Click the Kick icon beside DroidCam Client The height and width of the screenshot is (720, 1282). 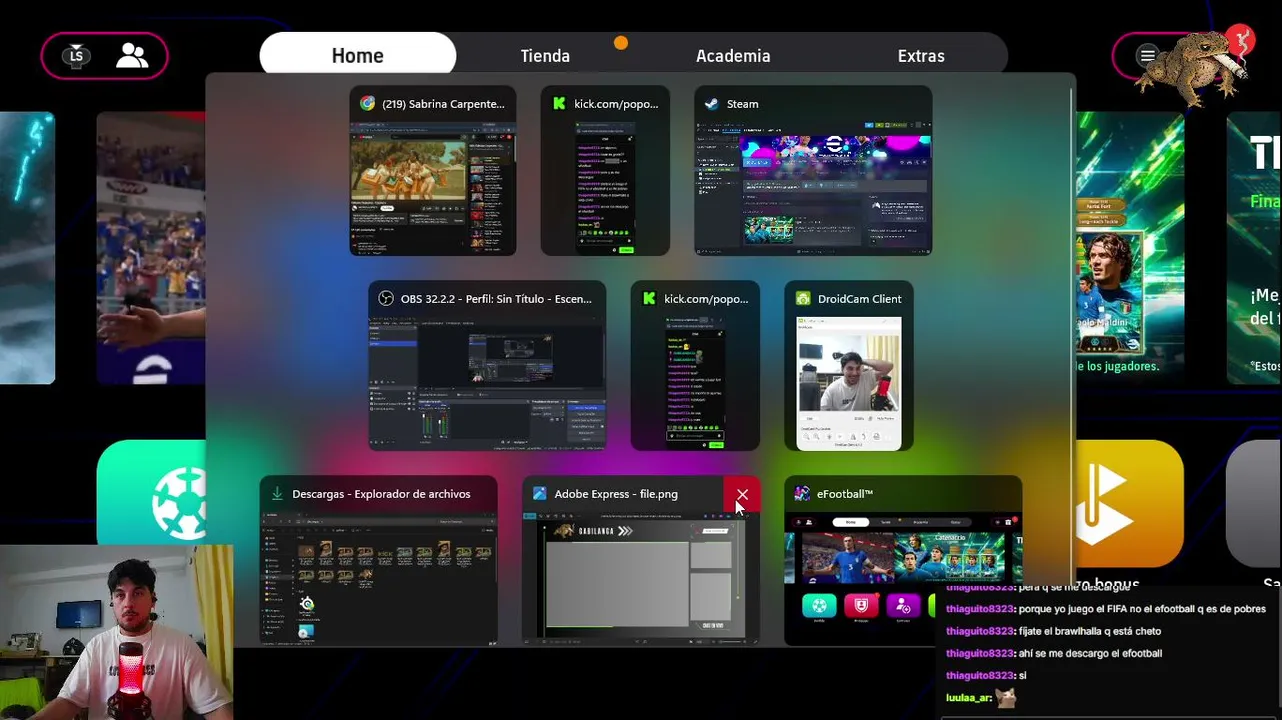click(x=649, y=299)
